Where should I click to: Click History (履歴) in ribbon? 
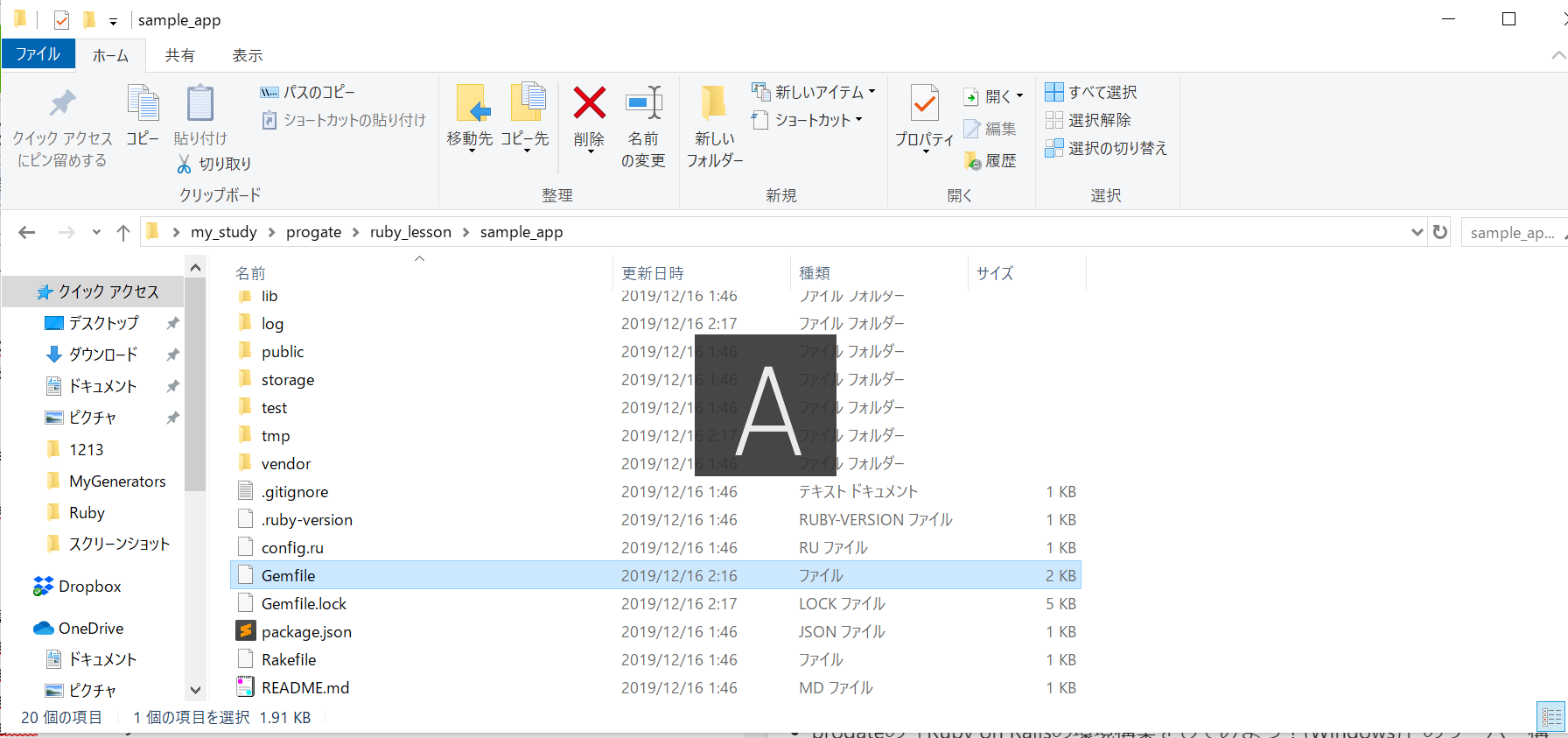[990, 160]
